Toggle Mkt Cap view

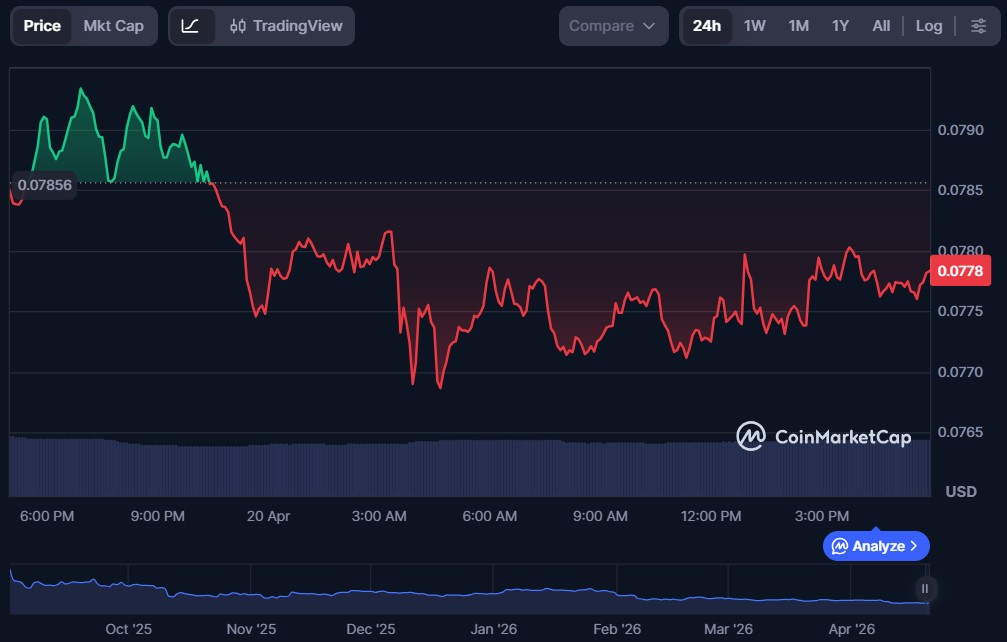[x=113, y=26]
